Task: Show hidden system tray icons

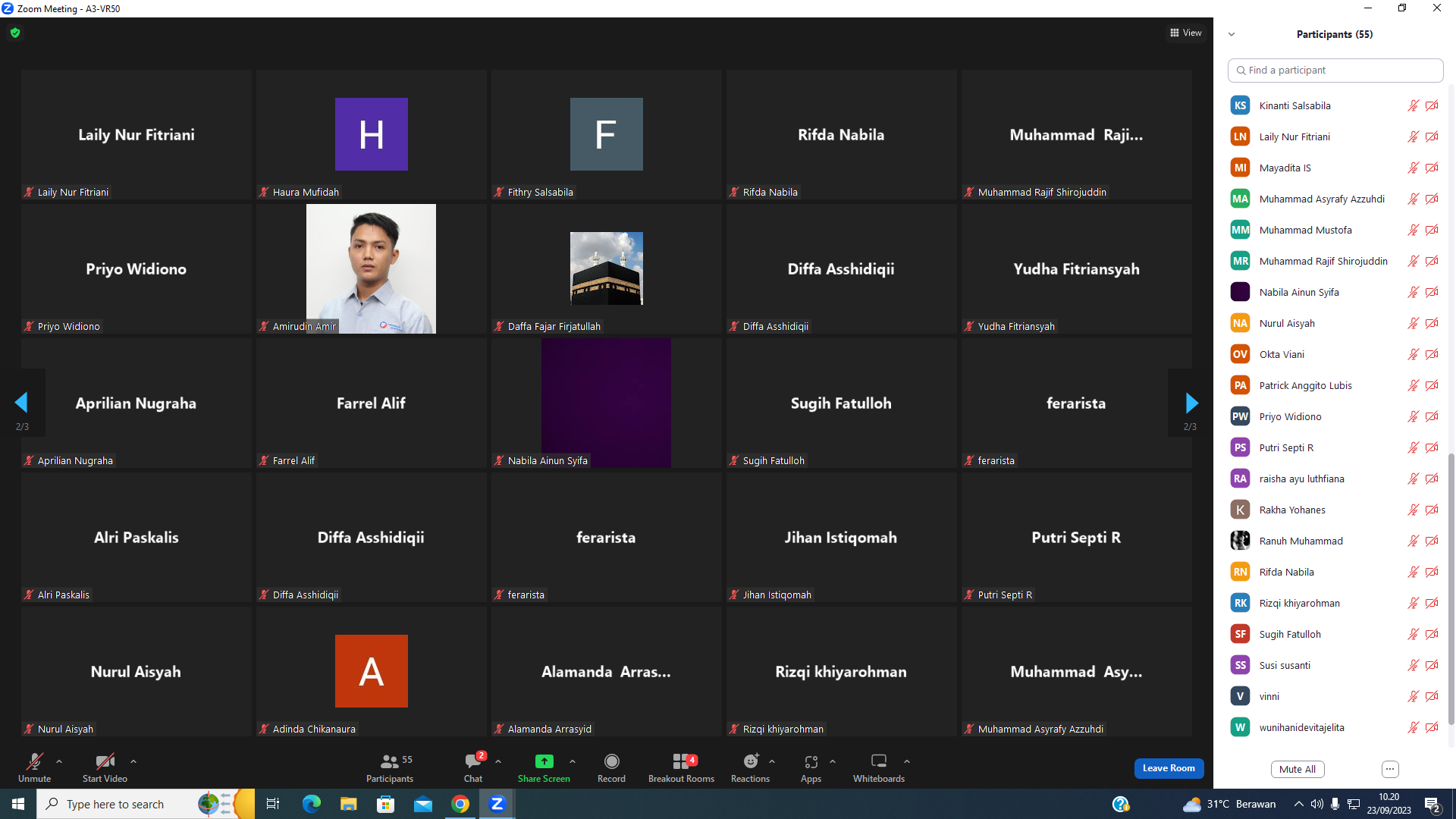Action: pyautogui.click(x=1299, y=804)
